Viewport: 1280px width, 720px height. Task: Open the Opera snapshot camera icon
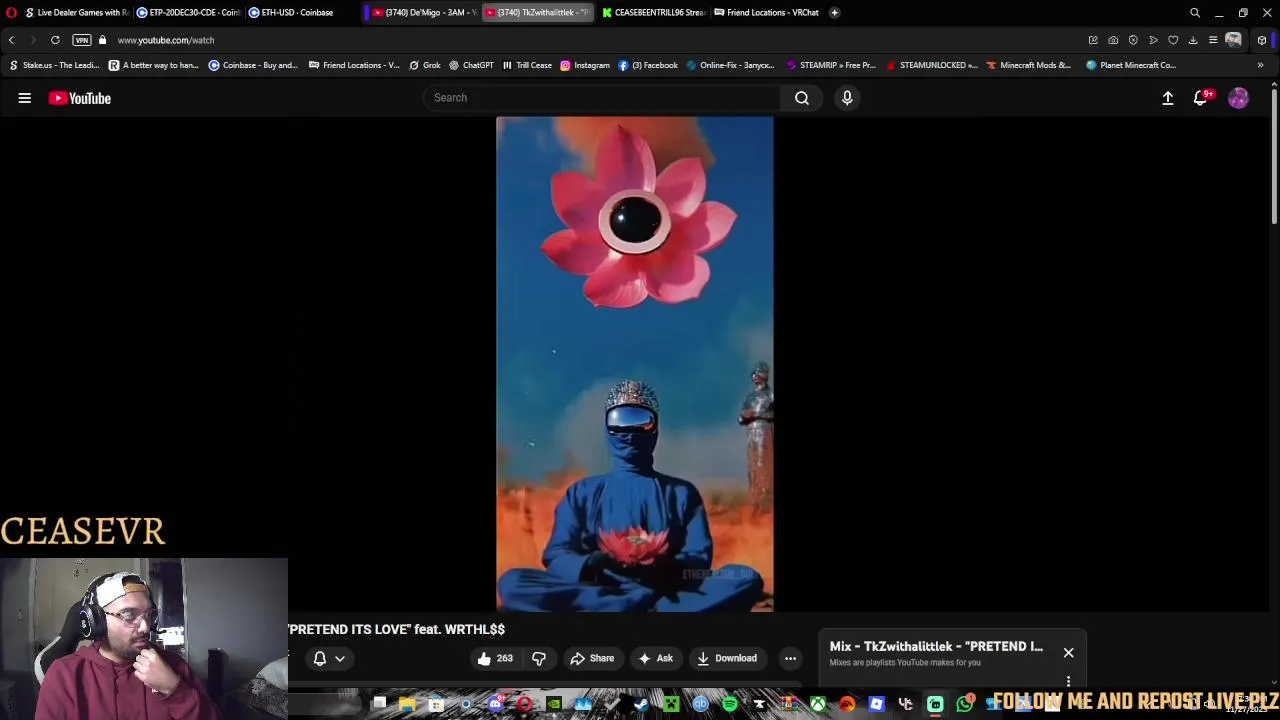(x=1113, y=40)
